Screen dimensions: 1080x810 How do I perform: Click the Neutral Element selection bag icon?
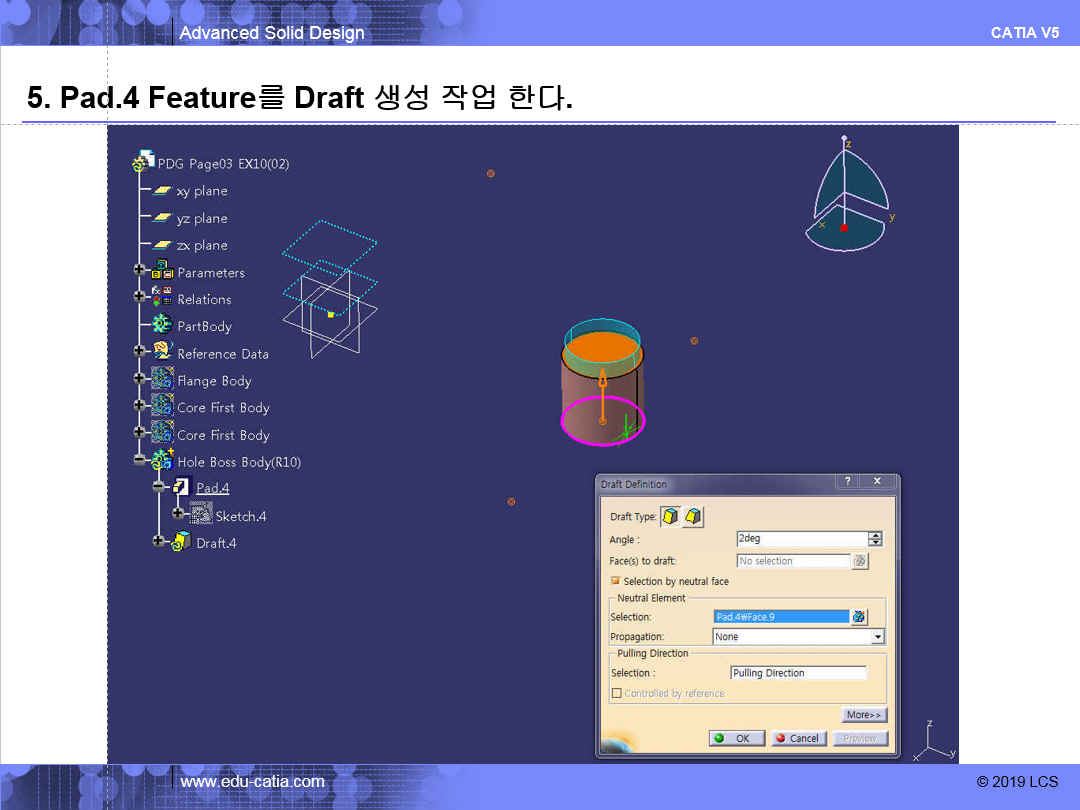[x=859, y=617]
